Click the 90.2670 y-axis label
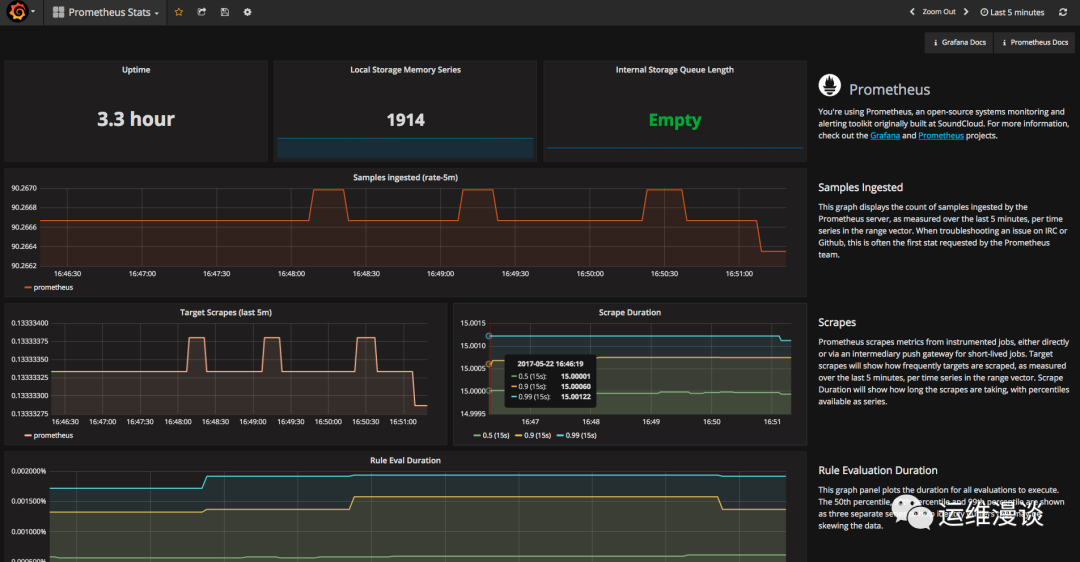Image resolution: width=1080 pixels, height=562 pixels. coord(24,188)
